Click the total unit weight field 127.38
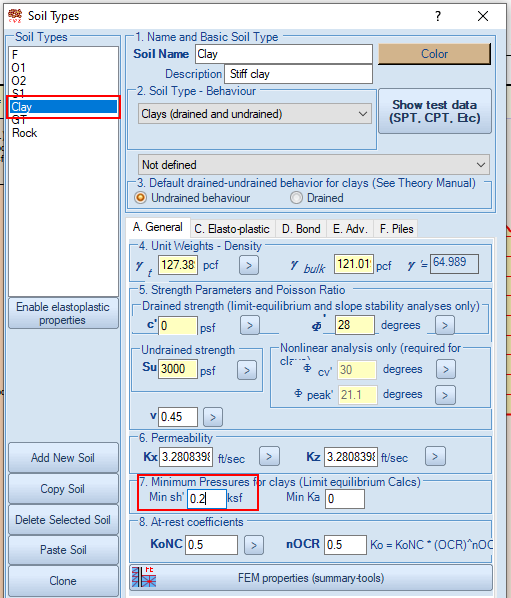The width and height of the screenshot is (511, 598). pyautogui.click(x=178, y=265)
